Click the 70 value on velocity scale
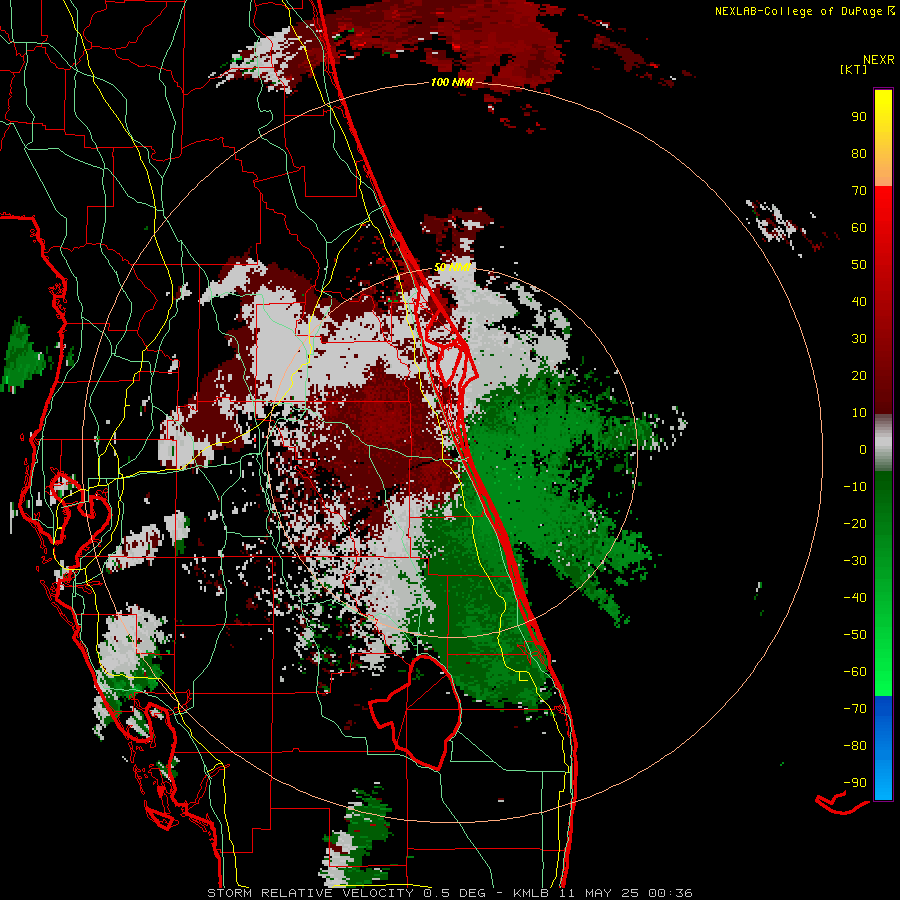Viewport: 900px width, 900px height. point(859,191)
